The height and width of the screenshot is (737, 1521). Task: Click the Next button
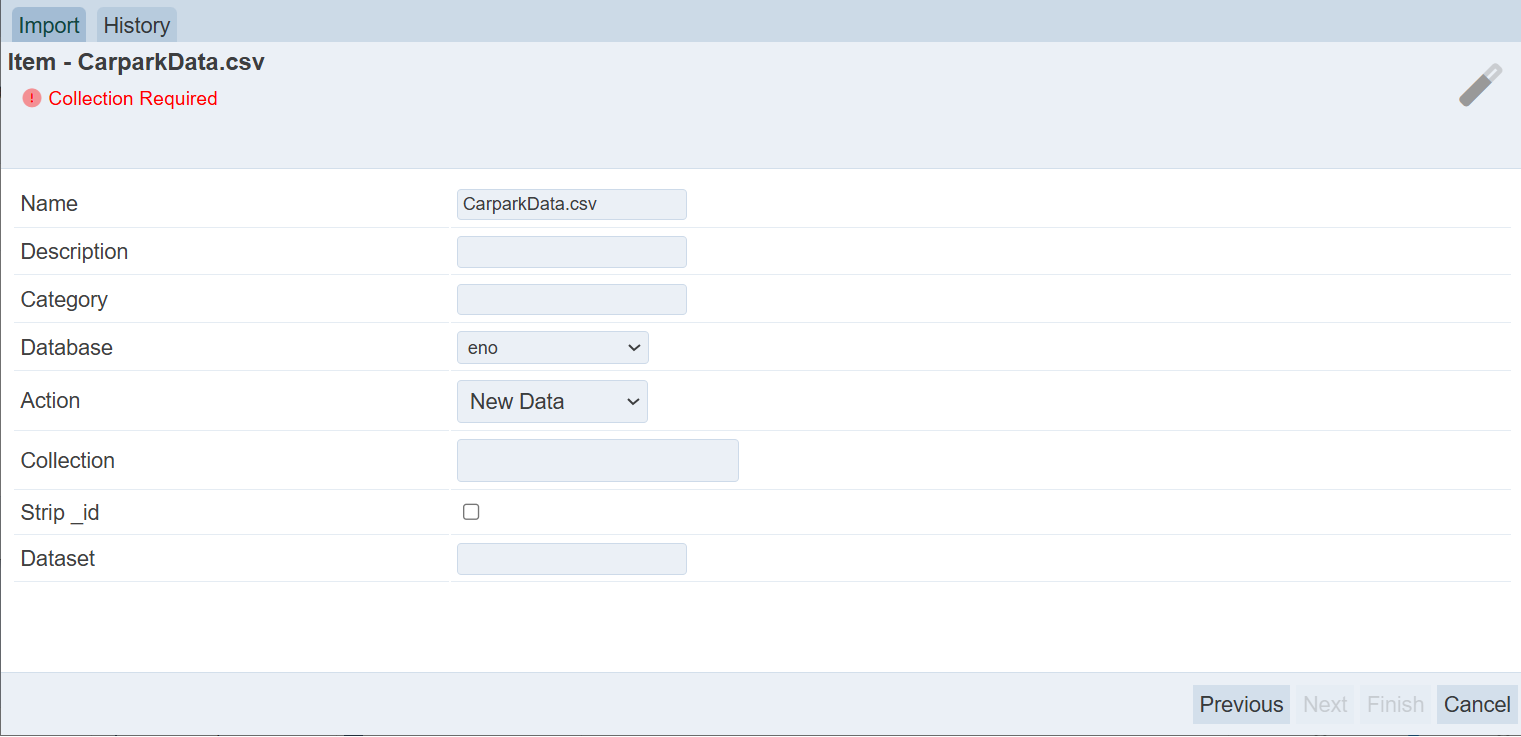1325,704
